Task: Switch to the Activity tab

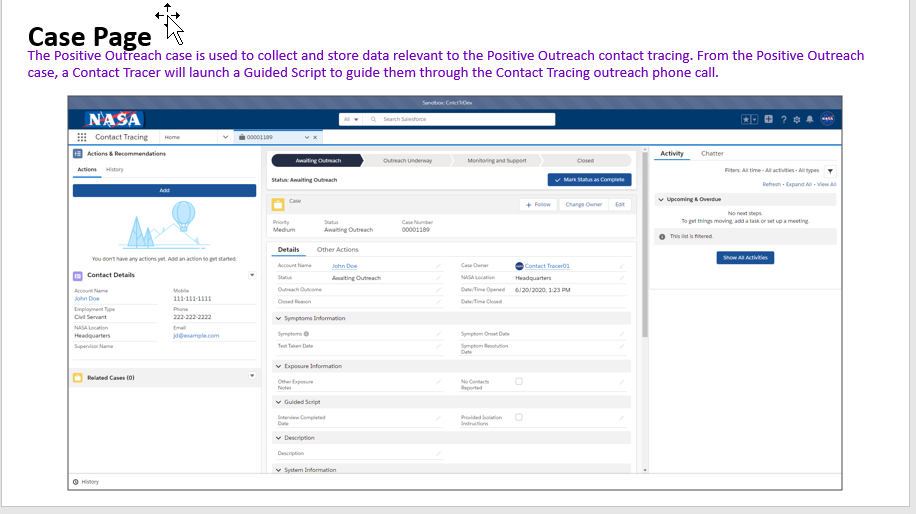Action: coord(671,153)
